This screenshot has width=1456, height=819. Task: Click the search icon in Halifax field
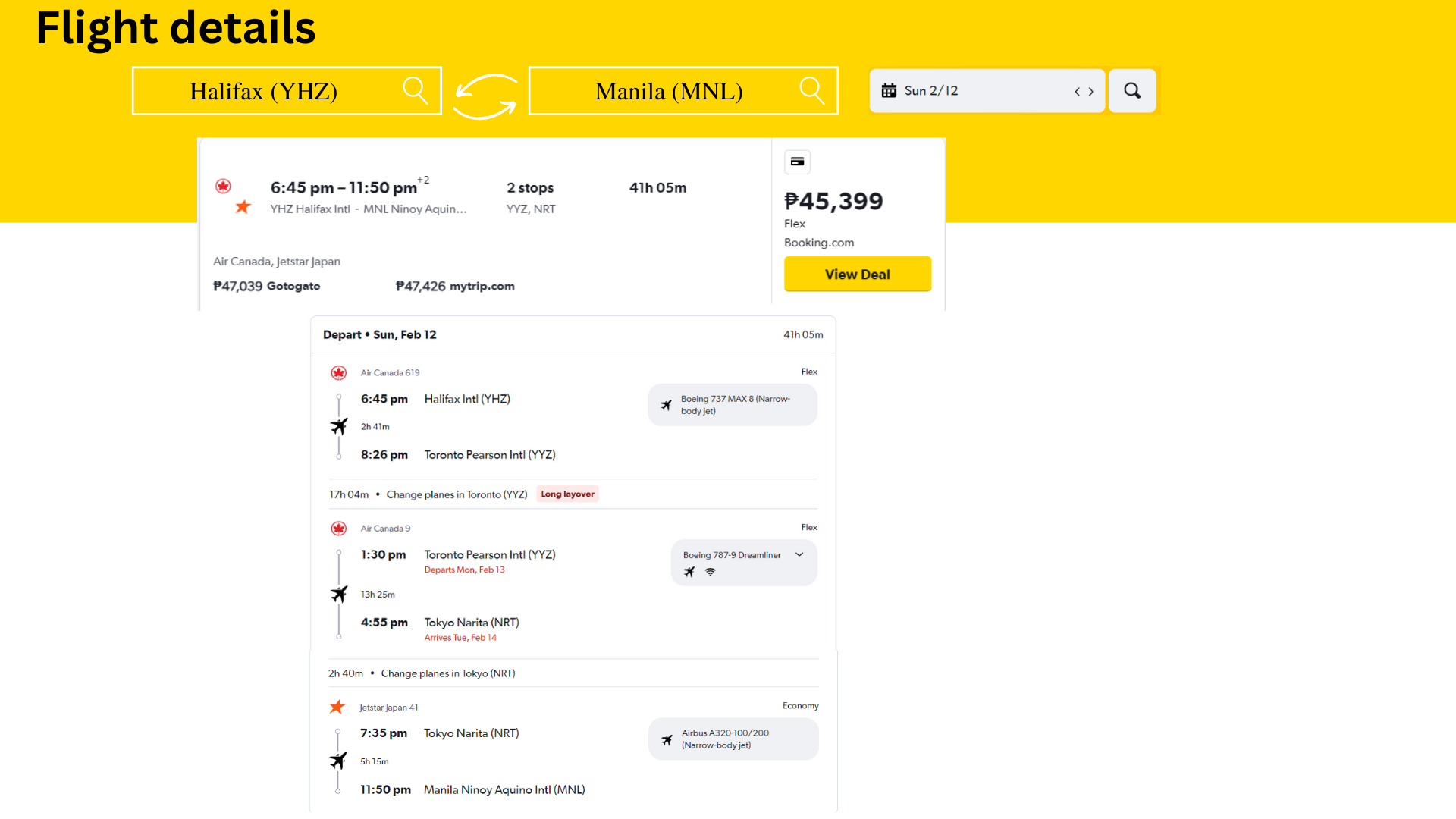tap(415, 90)
